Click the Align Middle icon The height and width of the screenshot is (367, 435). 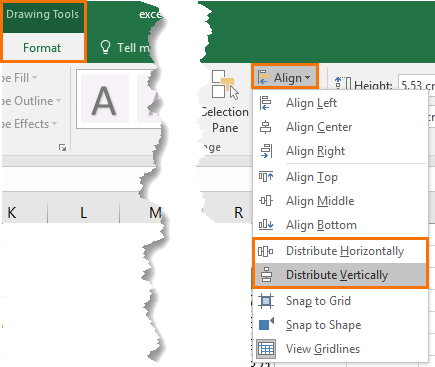(x=266, y=201)
